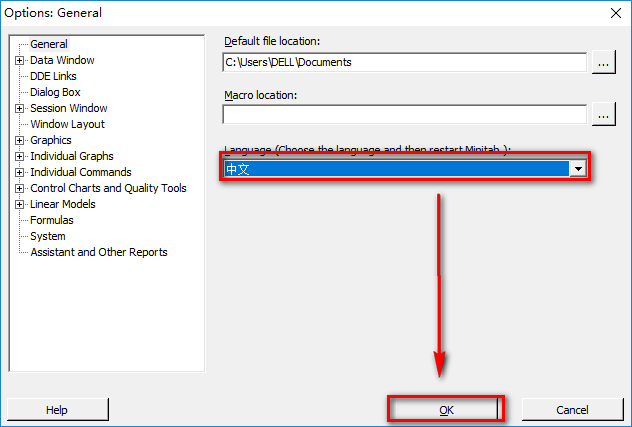The image size is (632, 427).
Task: Click the browse button for Macro location
Action: 603,115
